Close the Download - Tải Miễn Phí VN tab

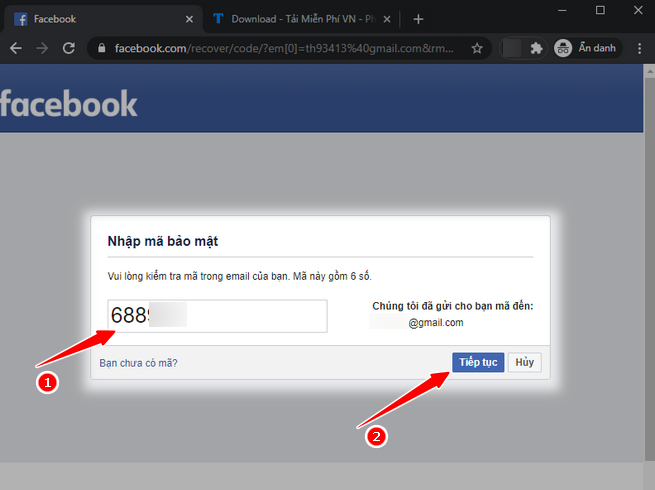click(387, 19)
